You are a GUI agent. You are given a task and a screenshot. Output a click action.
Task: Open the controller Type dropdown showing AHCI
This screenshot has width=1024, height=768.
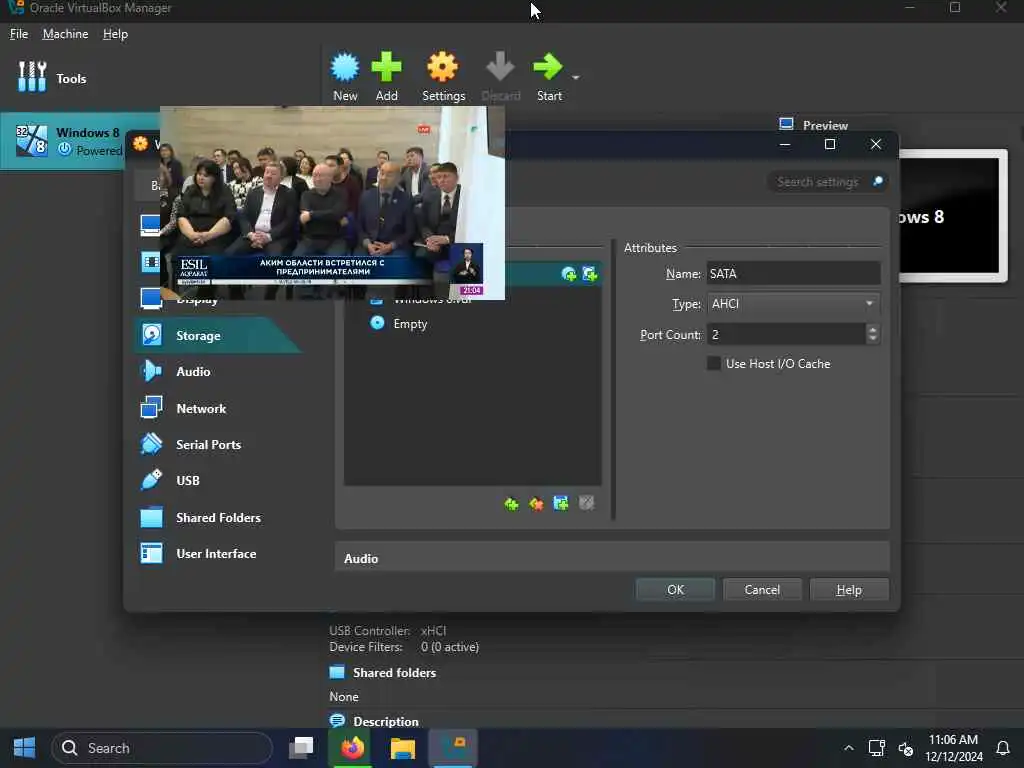(x=793, y=304)
